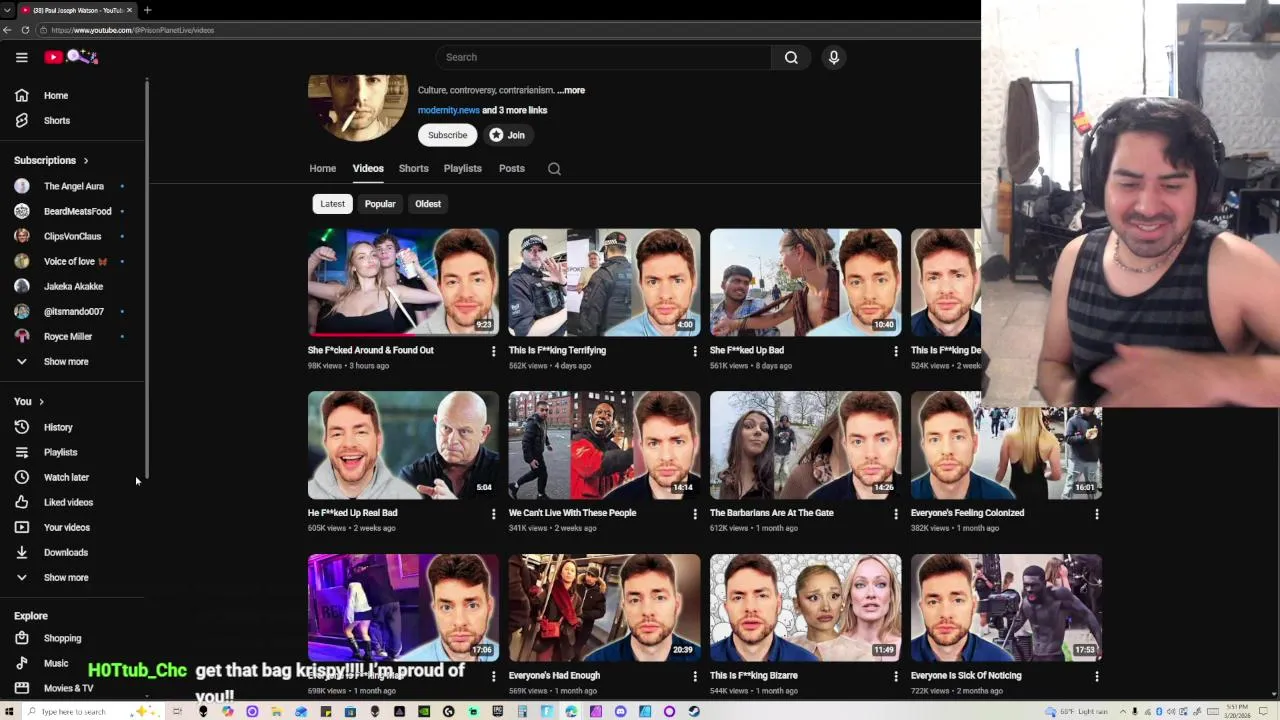Open options menu for She F**ked Up Bad
Screen dimensions: 1280x720
pos(896,351)
